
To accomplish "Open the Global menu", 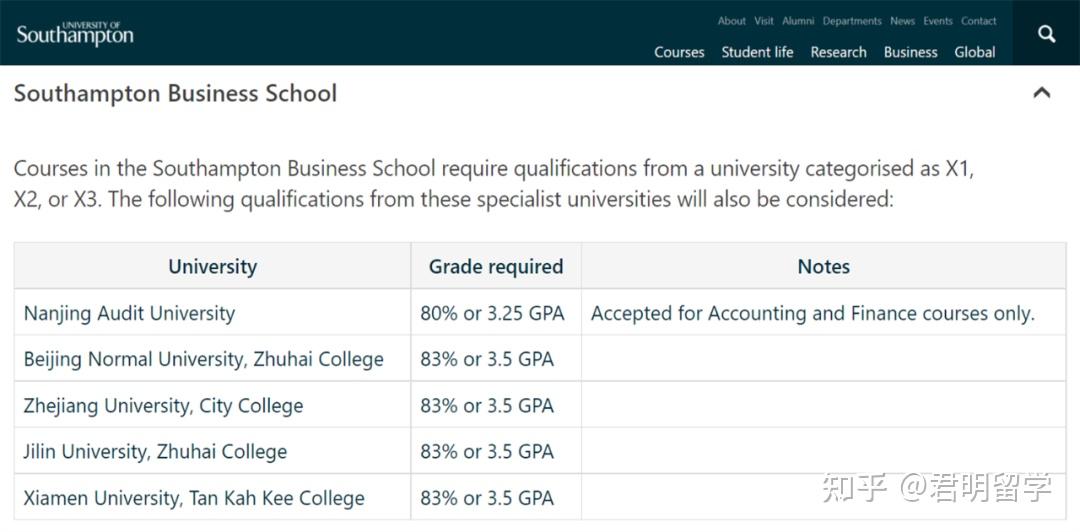I will point(974,52).
